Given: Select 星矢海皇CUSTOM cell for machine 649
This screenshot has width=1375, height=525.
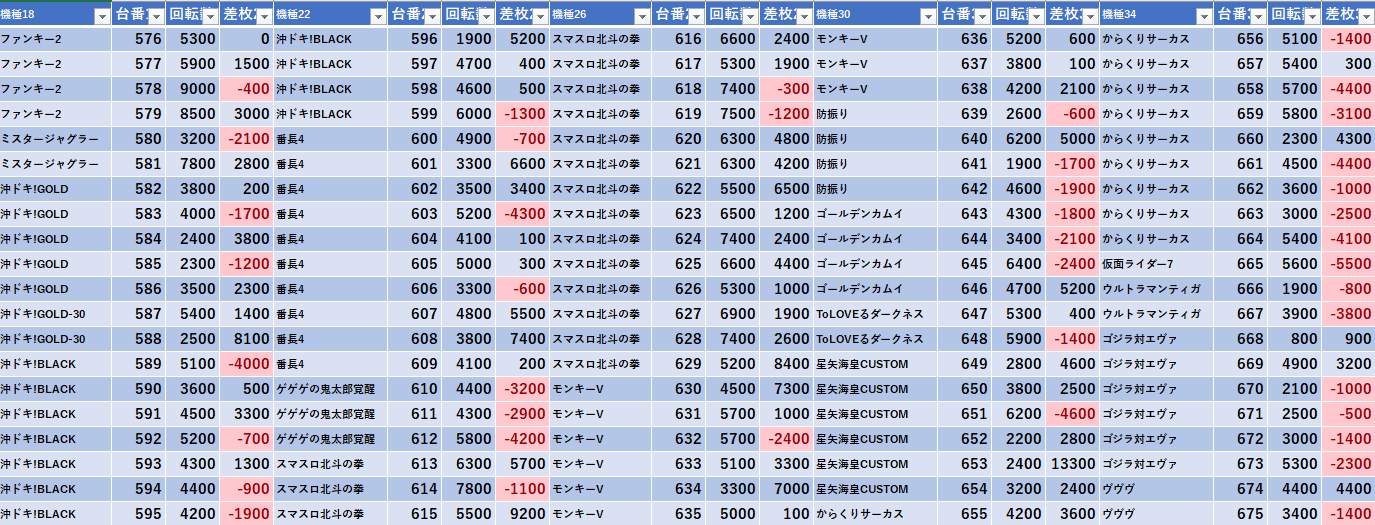Looking at the screenshot, I should point(875,364).
